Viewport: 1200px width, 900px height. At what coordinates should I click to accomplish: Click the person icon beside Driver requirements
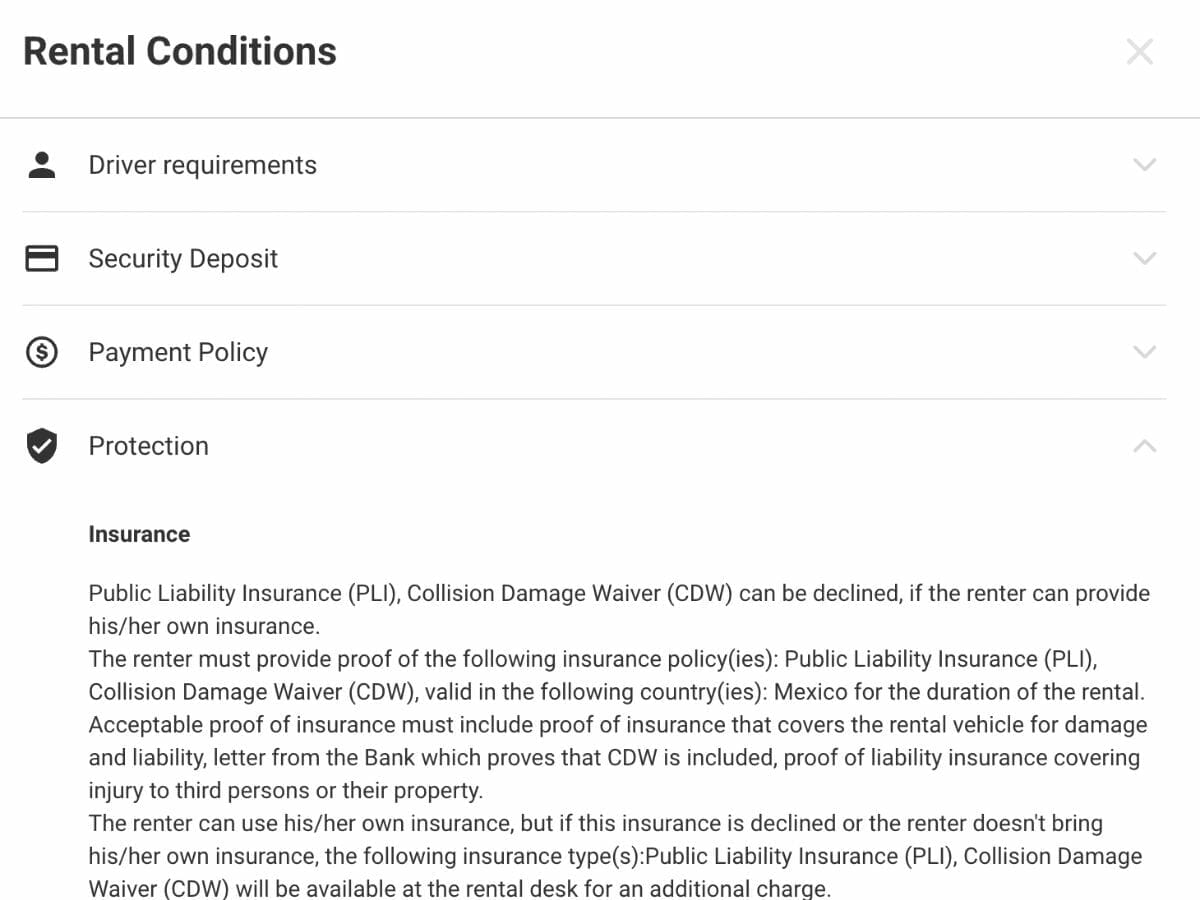(x=42, y=165)
